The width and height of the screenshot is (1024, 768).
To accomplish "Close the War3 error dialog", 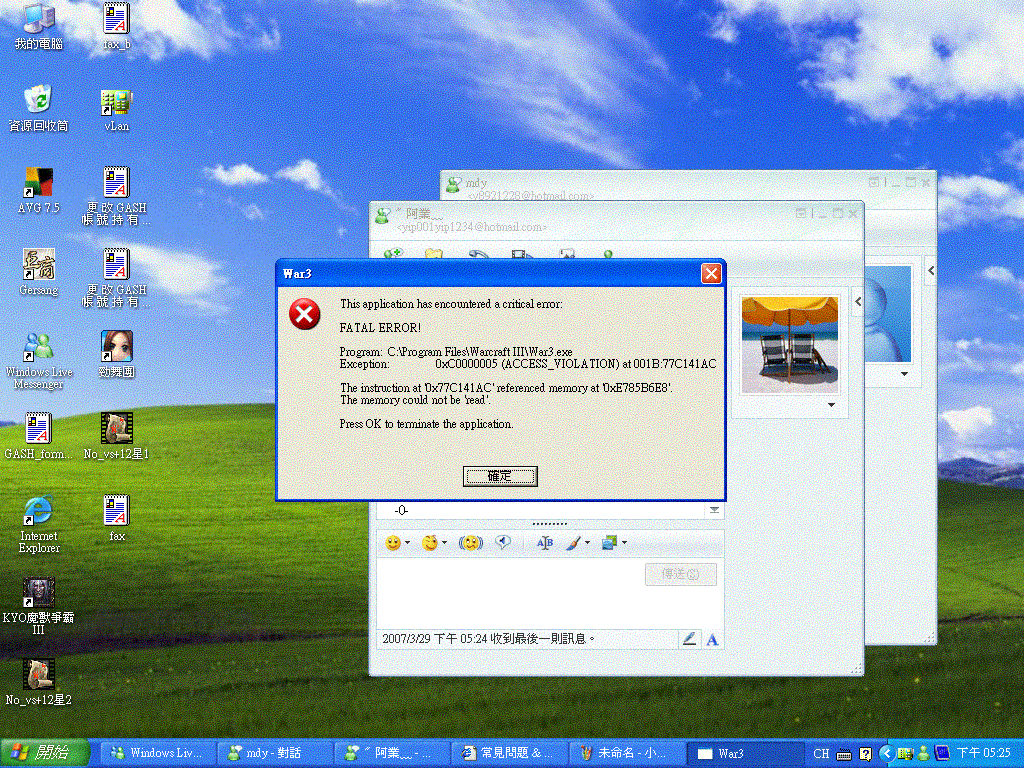I will tap(711, 274).
